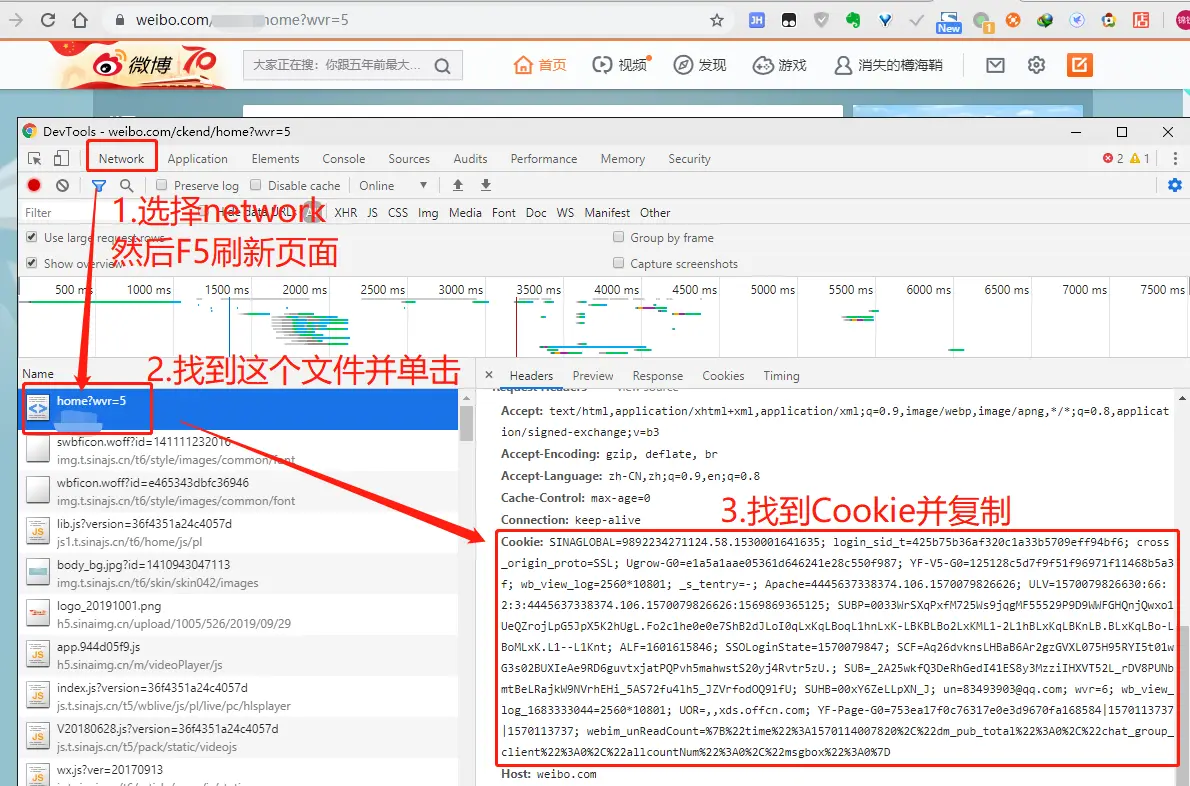The width and height of the screenshot is (1190, 786).
Task: Click the orange compose post icon
Action: [x=1079, y=65]
